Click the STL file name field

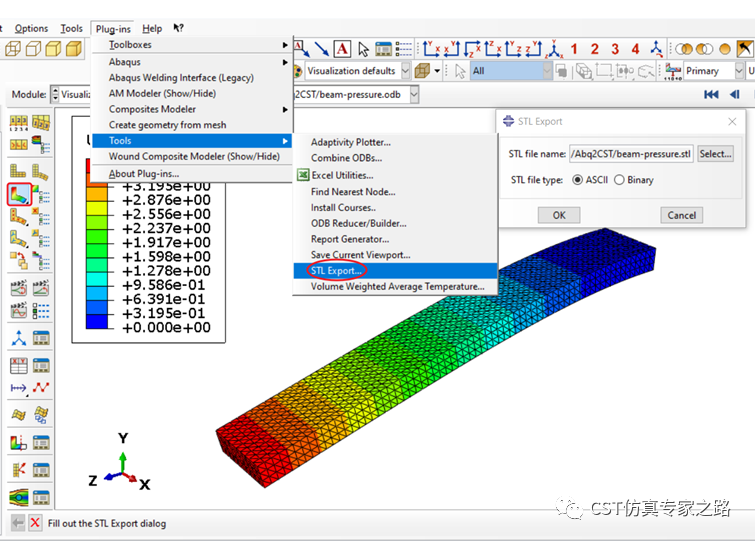631,154
